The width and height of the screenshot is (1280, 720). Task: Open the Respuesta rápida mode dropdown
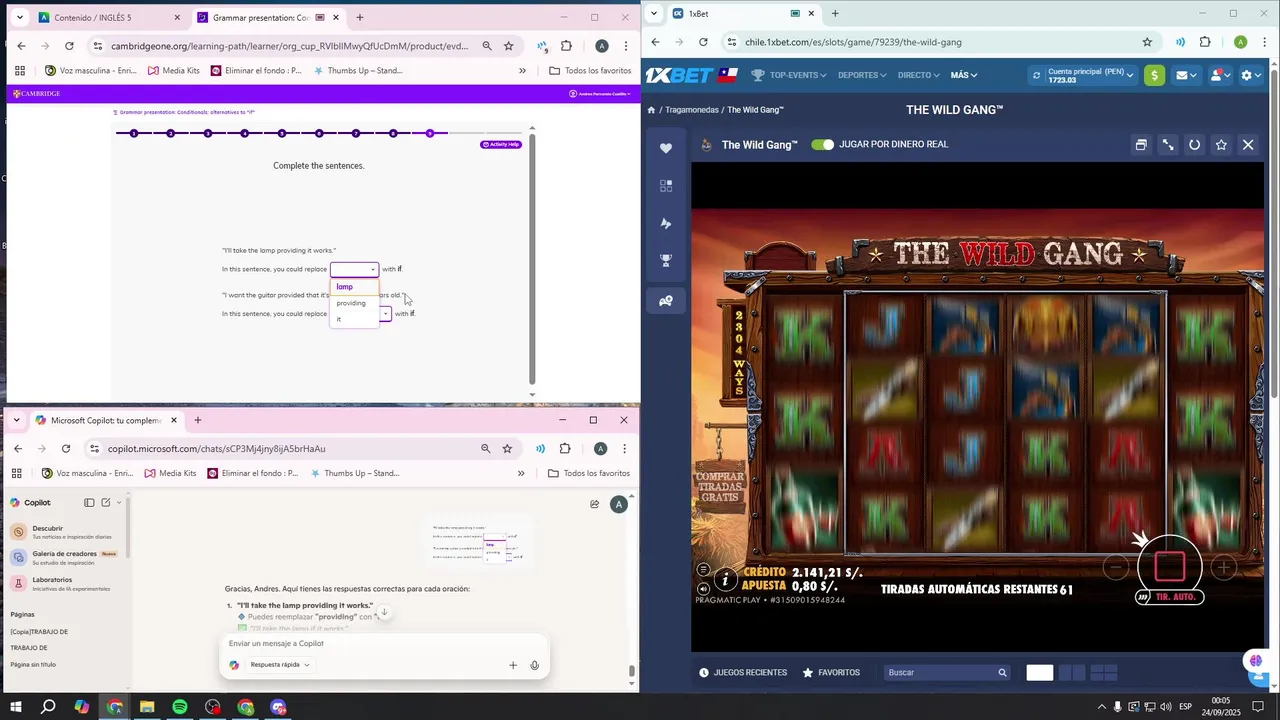(280, 665)
